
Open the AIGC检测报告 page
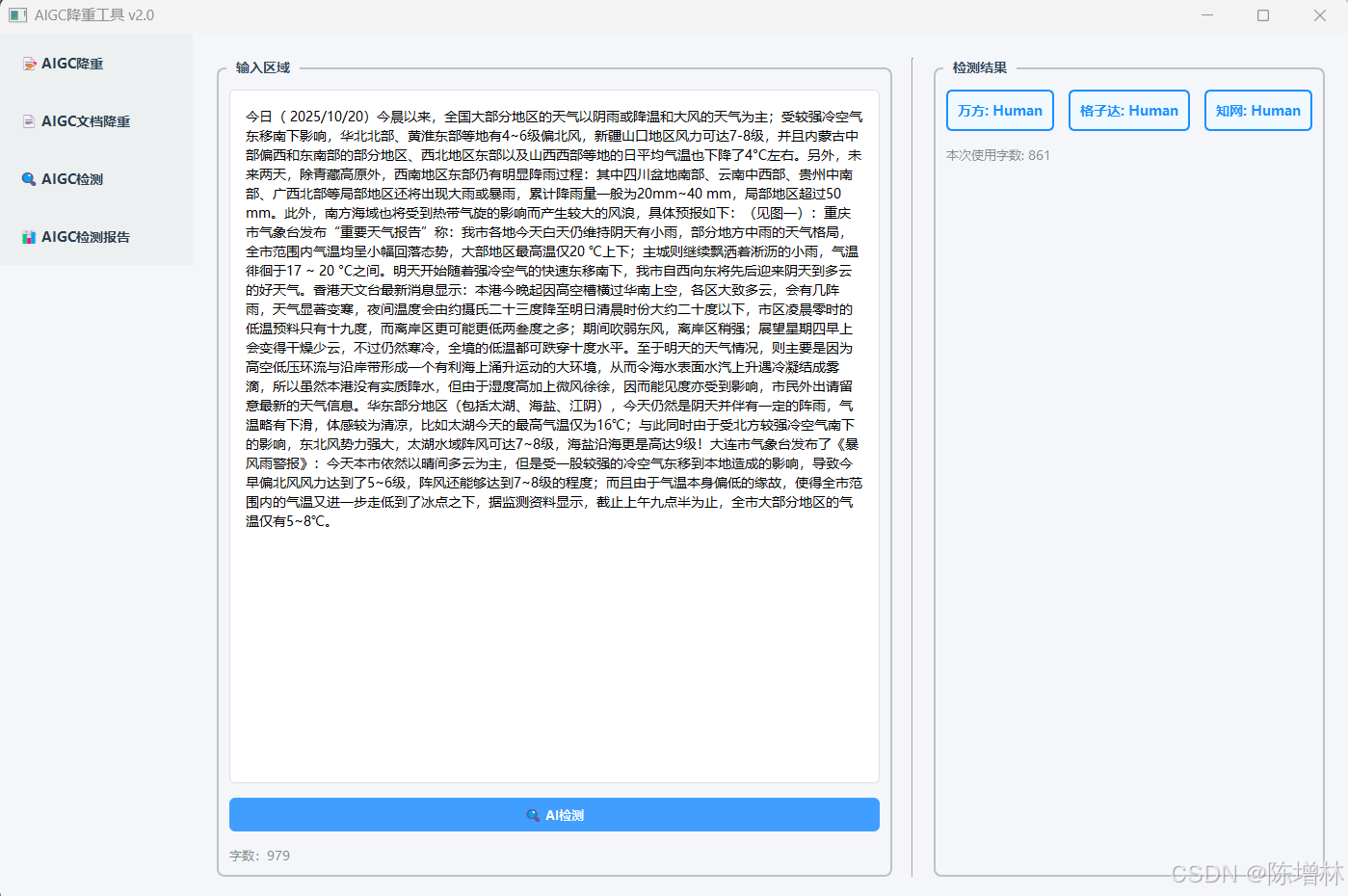click(x=96, y=237)
